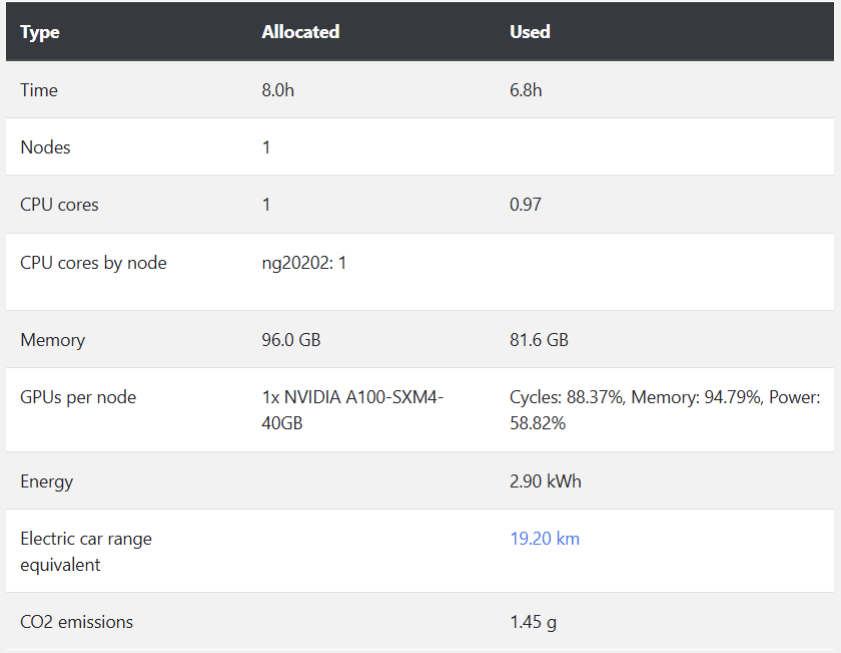Select the 6.8h used time value
Image resolution: width=841 pixels, height=653 pixels.
[526, 90]
